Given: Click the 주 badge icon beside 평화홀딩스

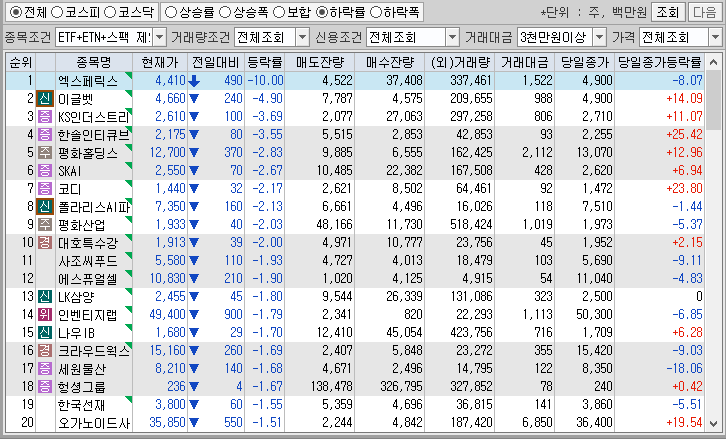Looking at the screenshot, I should click(45, 153).
